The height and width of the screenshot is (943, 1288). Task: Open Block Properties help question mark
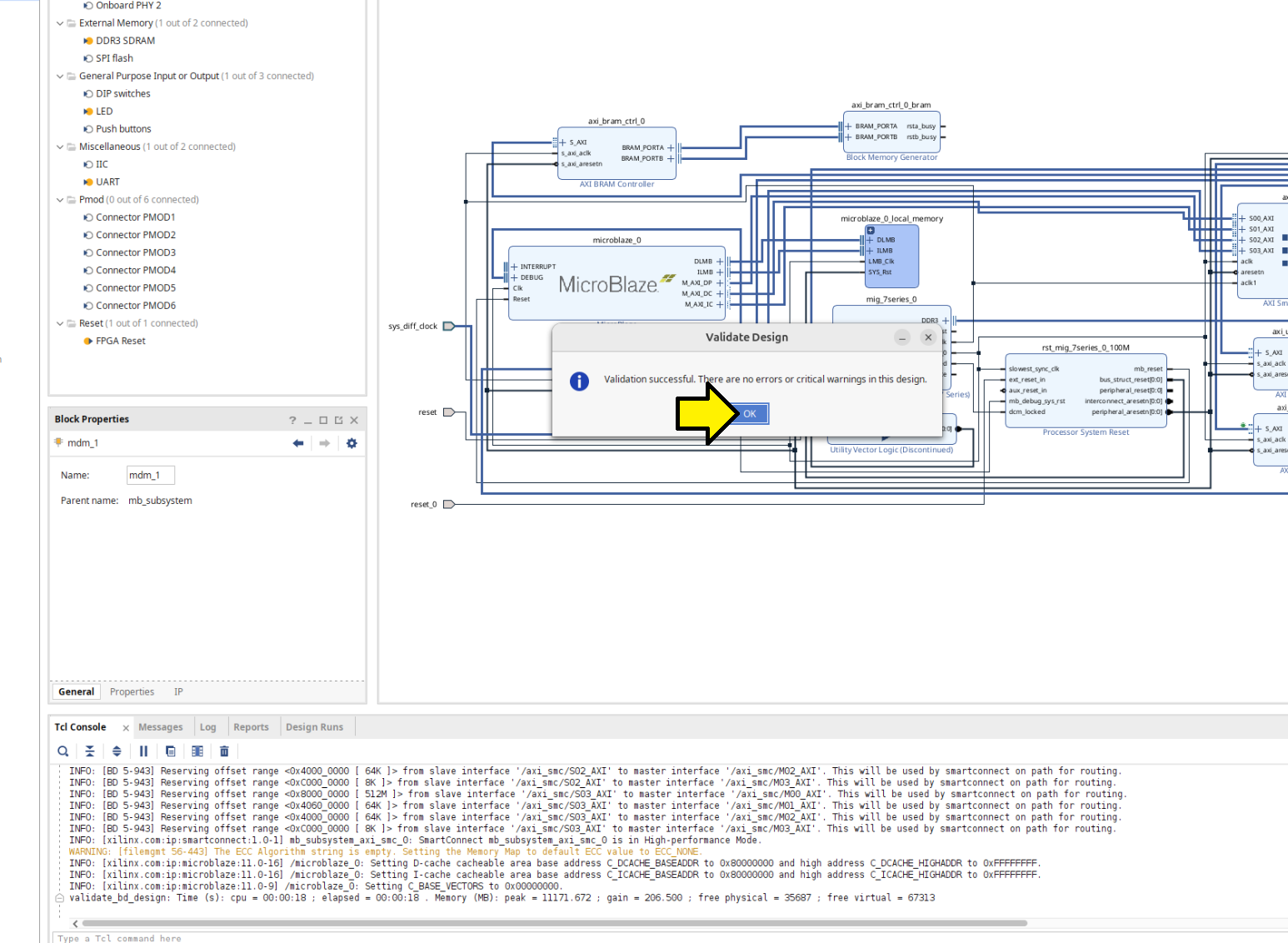point(292,421)
